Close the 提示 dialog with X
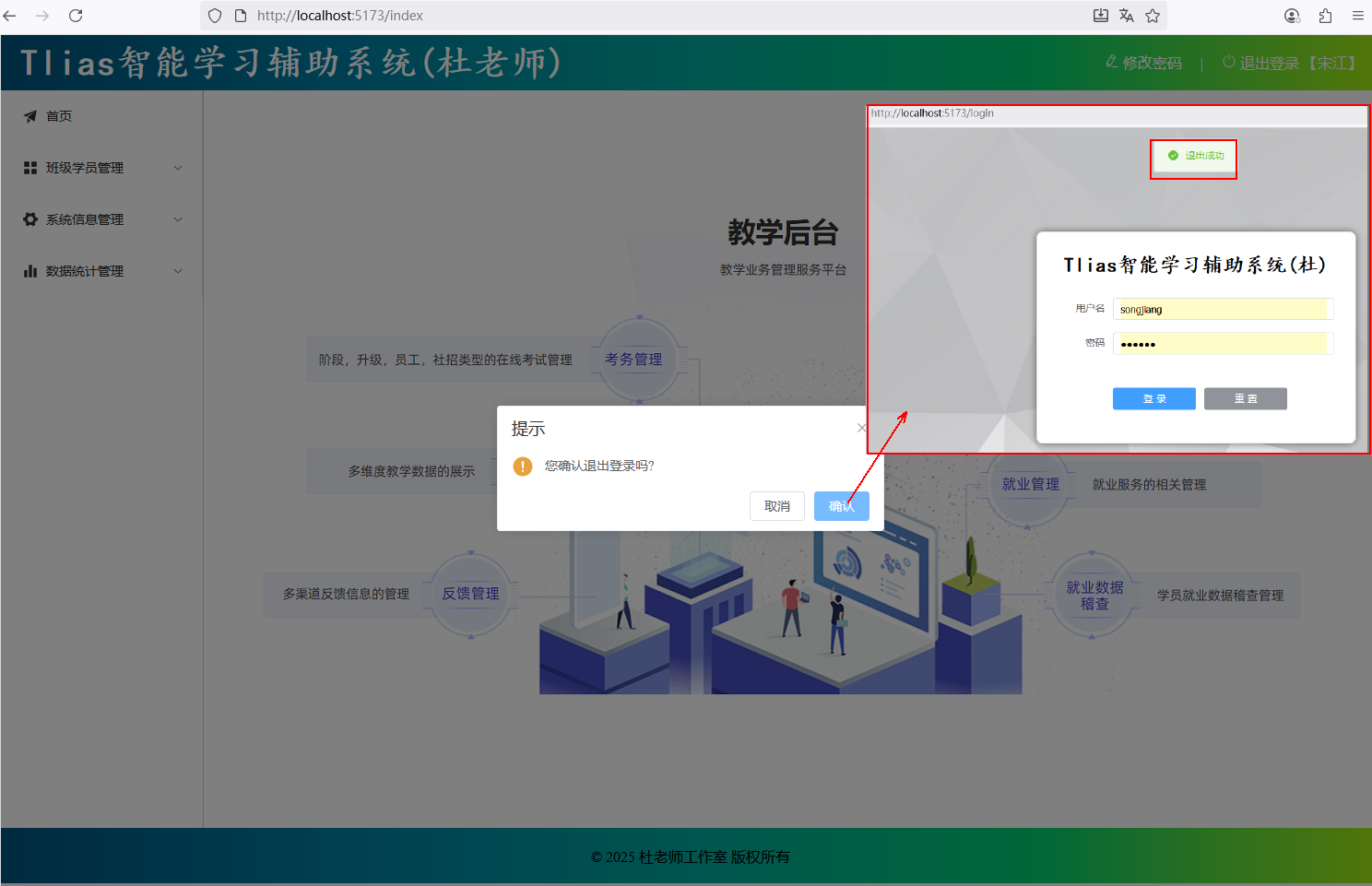This screenshot has height=886, width=1372. (861, 428)
